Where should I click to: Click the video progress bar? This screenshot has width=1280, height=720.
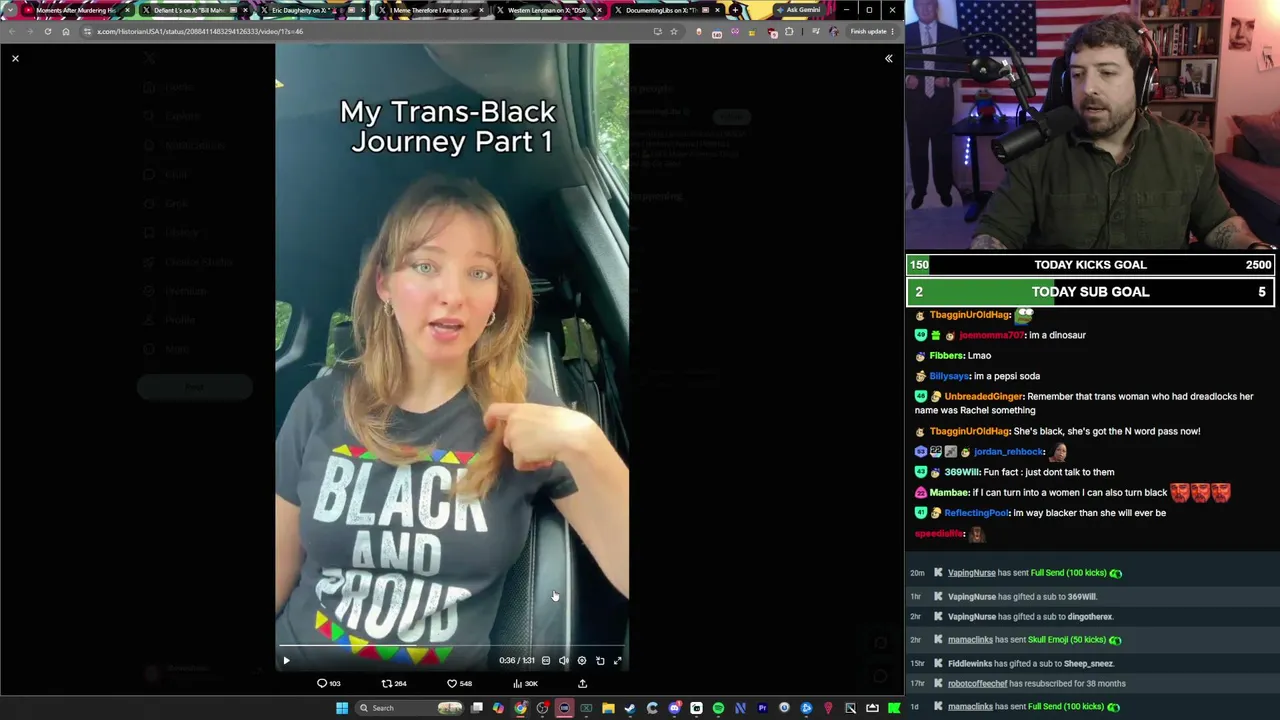(x=452, y=646)
